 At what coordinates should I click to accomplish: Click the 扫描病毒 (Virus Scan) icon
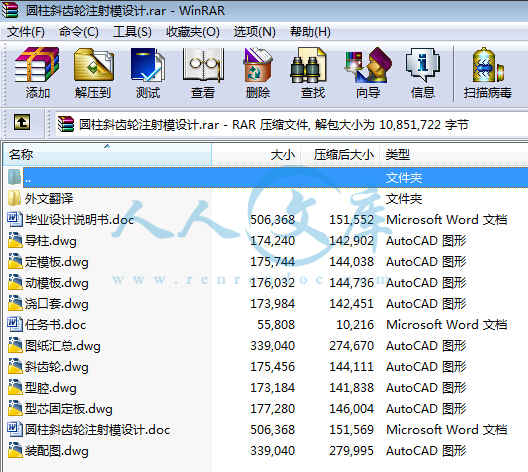488,65
